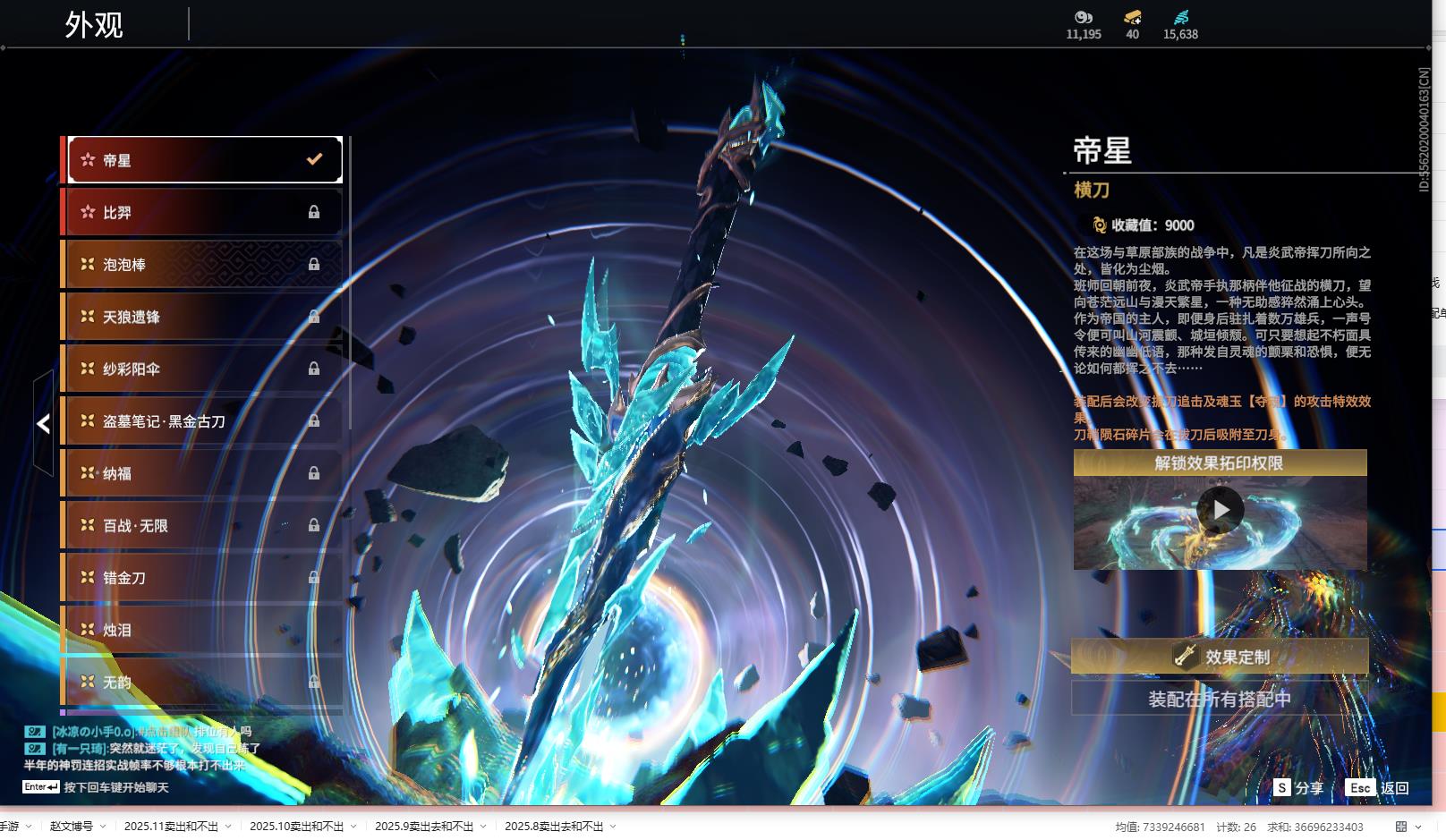The height and width of the screenshot is (840, 1446).
Task: Click the lock icon on 纳福
Action: (x=314, y=472)
